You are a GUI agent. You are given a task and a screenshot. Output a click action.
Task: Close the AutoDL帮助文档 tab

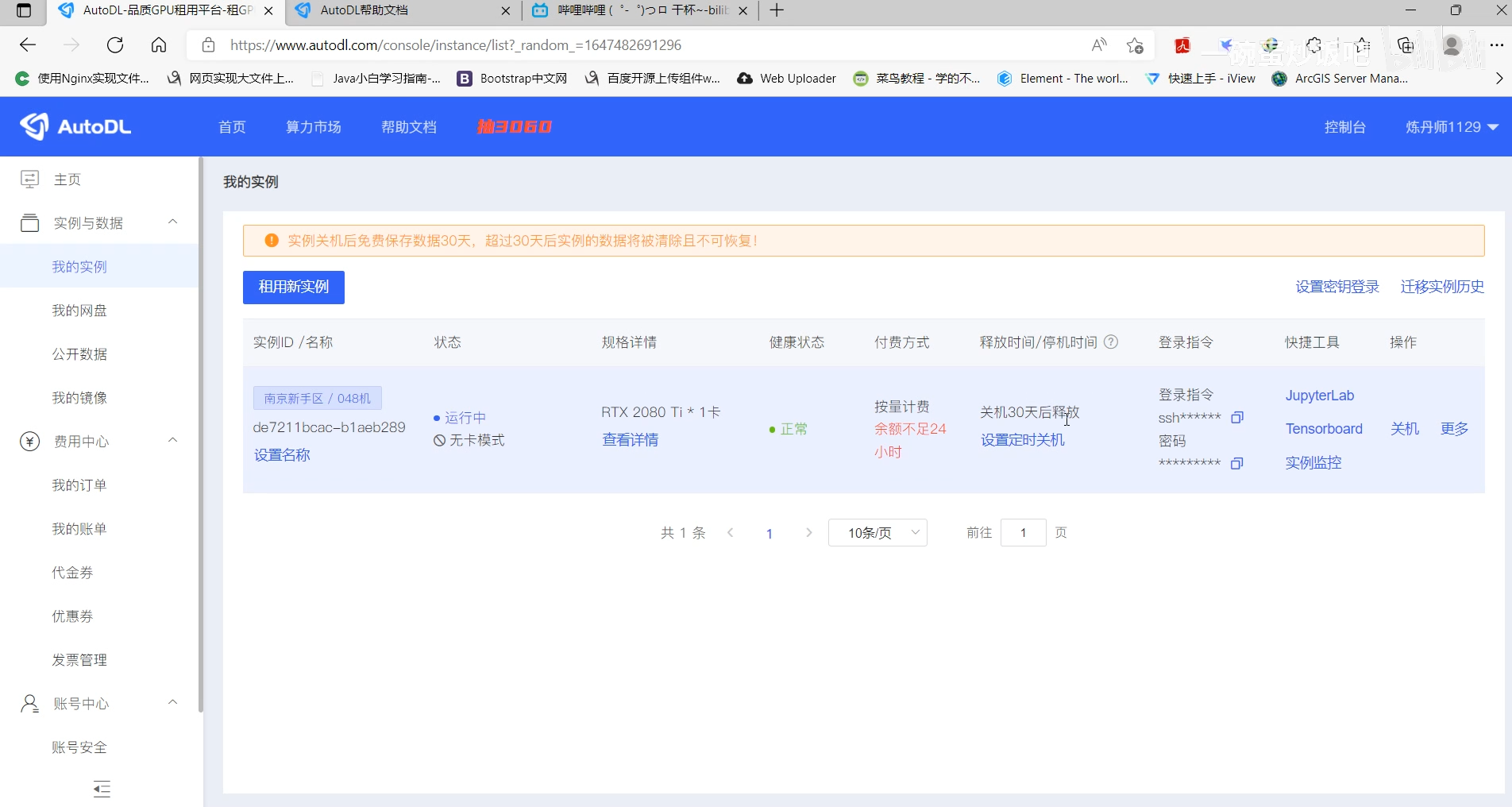click(506, 10)
